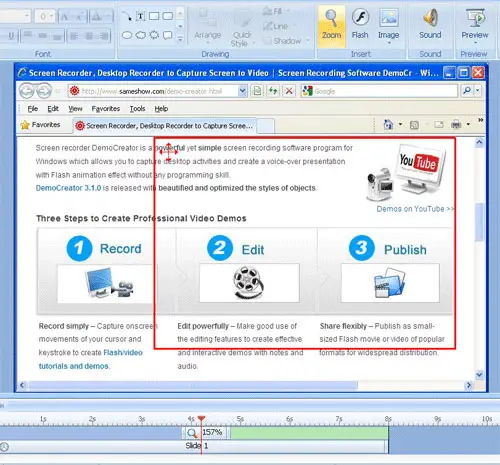Viewport: 500px width, 465px height.
Task: Click the Record step heading
Action: coord(121,249)
